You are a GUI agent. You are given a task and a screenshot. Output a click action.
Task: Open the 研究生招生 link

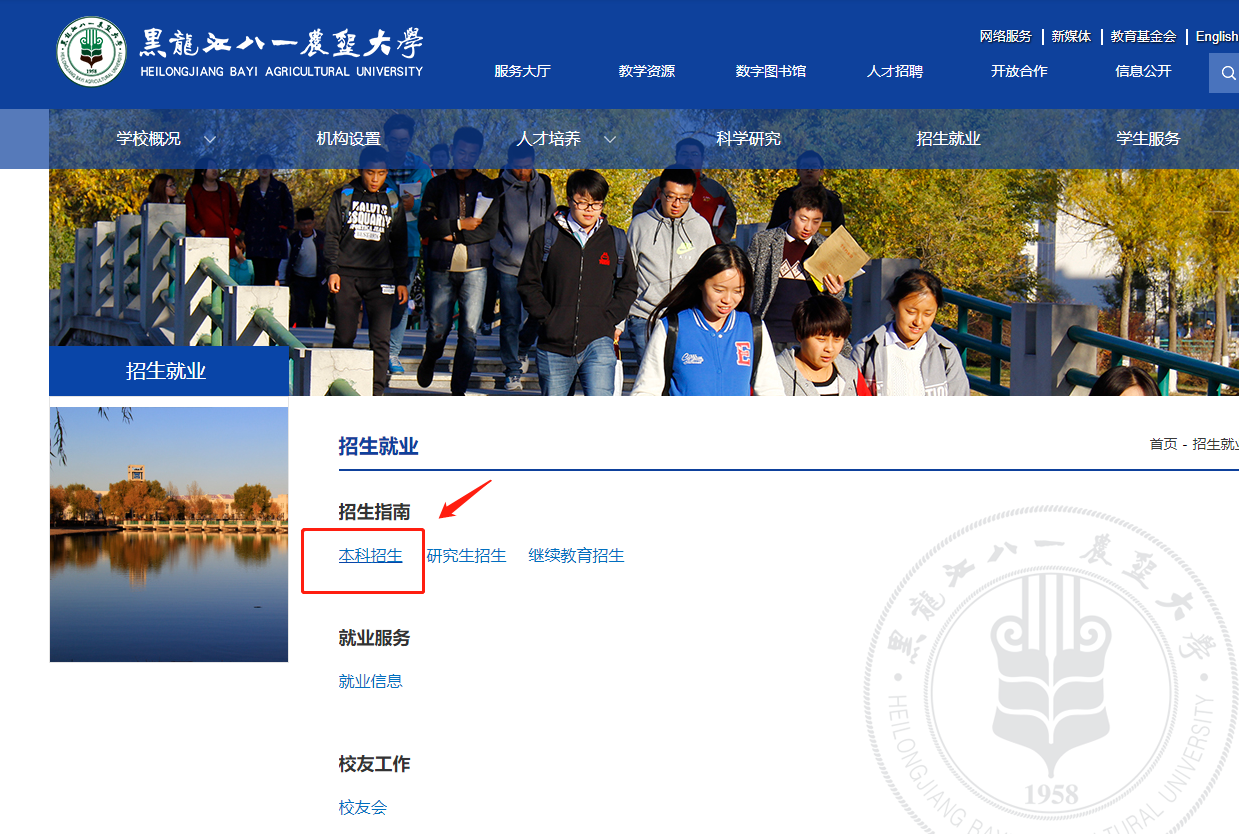click(x=466, y=555)
